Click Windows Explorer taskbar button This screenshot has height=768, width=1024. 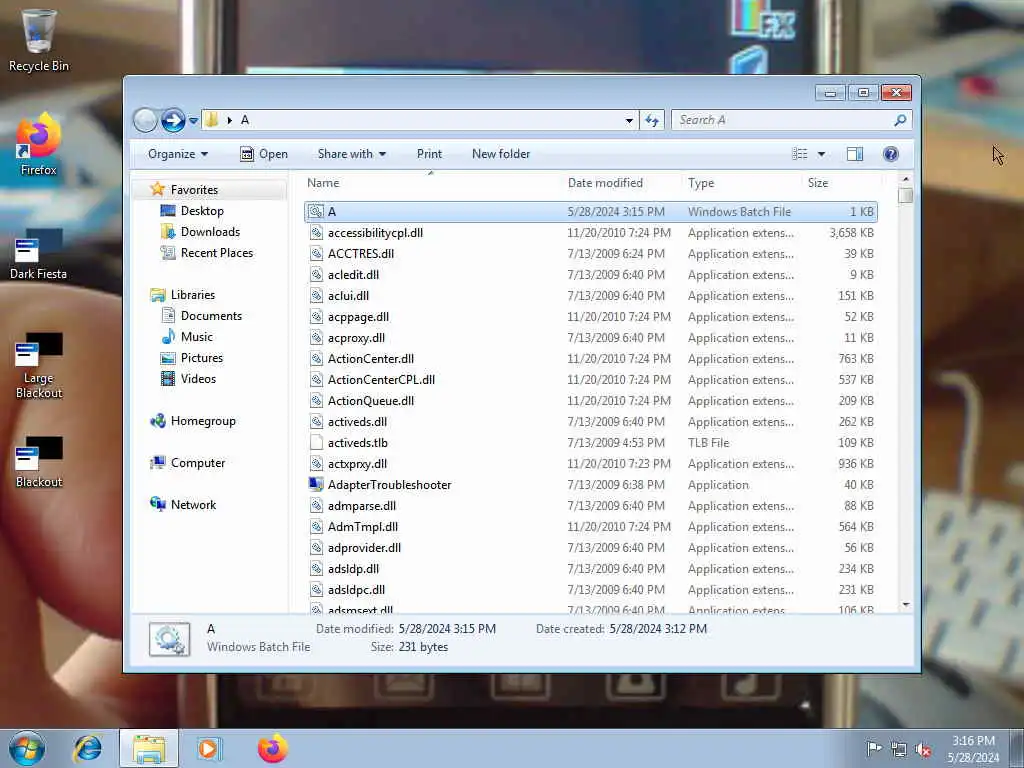tap(149, 749)
